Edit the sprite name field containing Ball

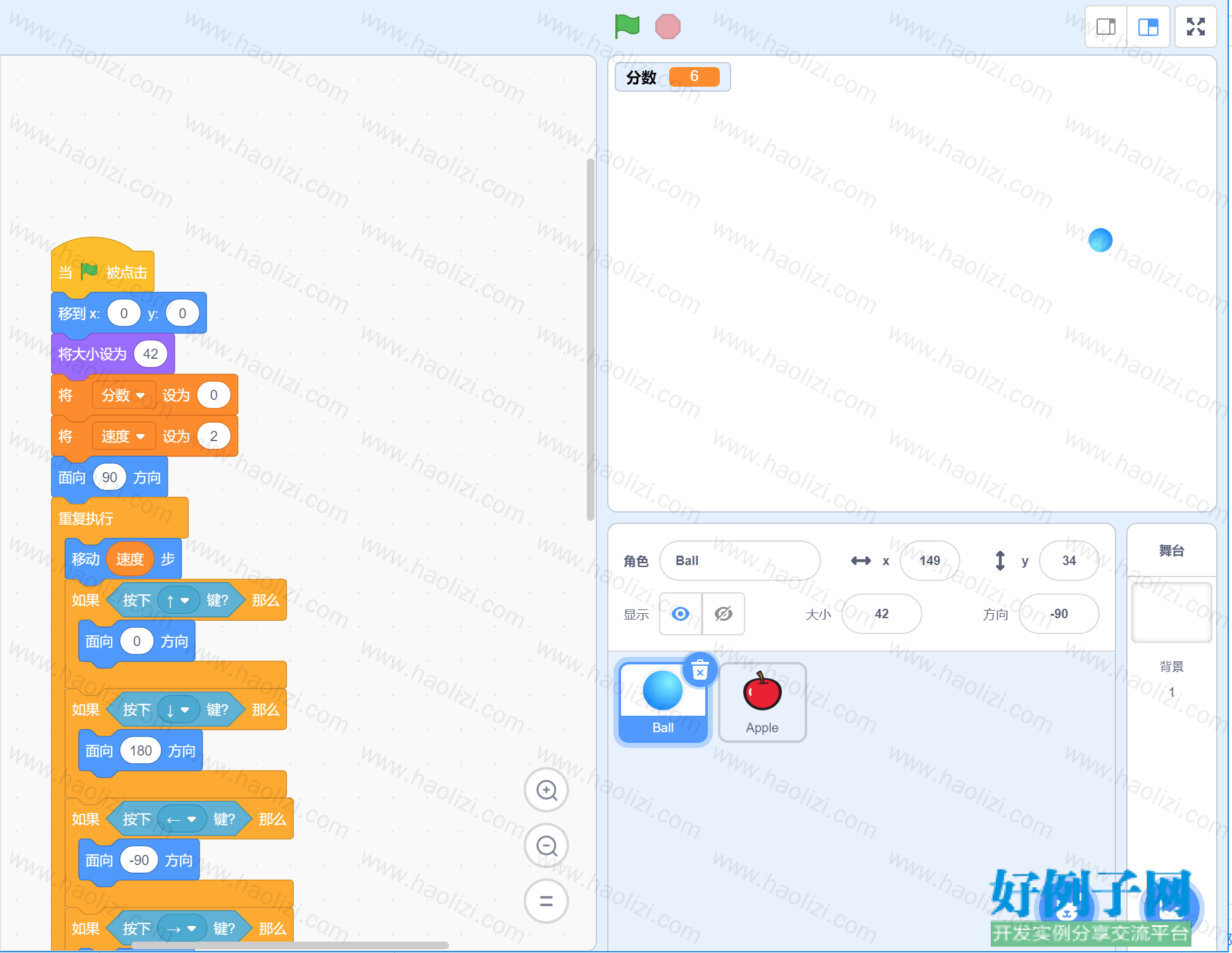(x=739, y=561)
